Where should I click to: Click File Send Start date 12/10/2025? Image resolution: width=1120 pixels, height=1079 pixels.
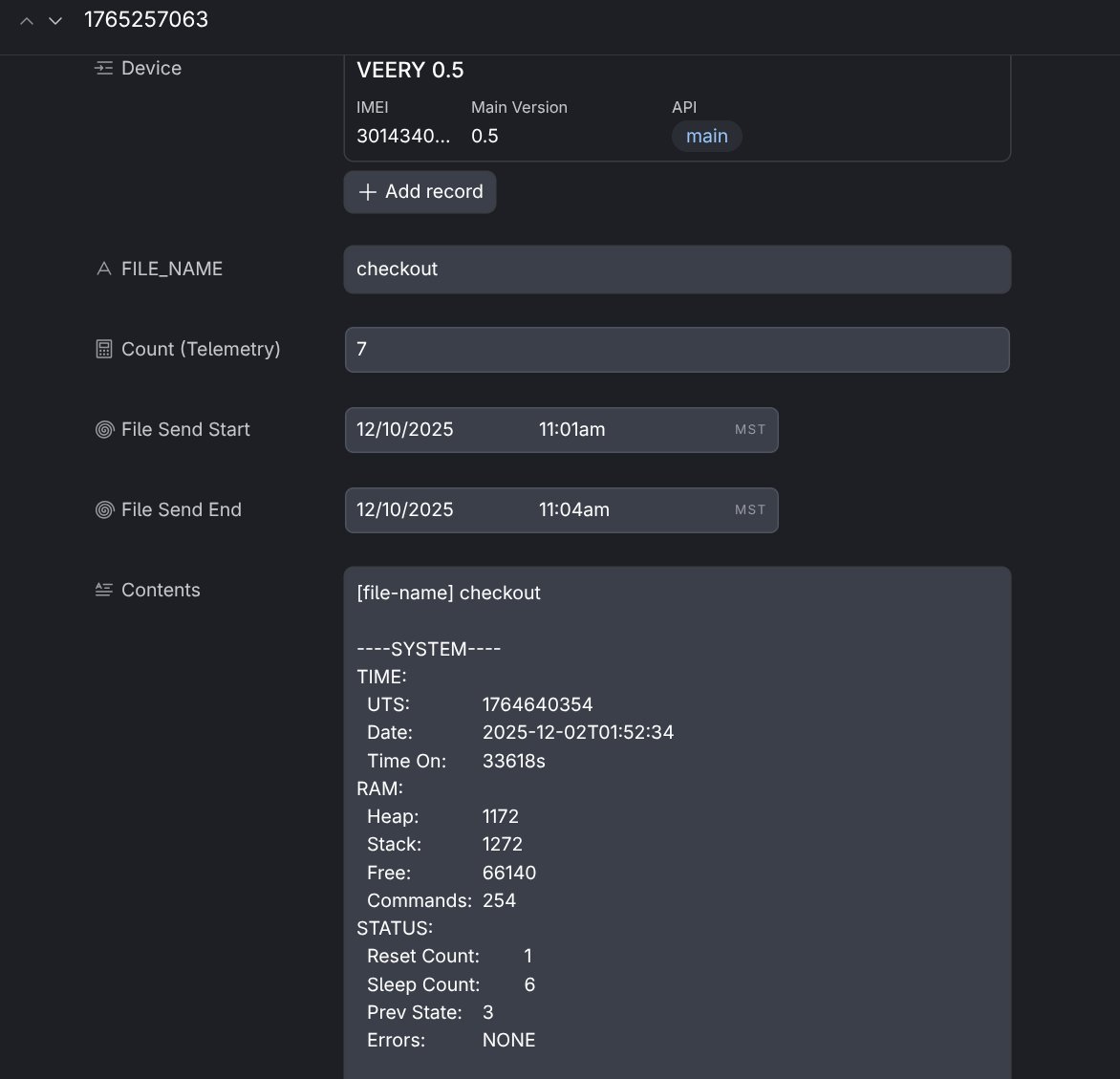tap(405, 429)
